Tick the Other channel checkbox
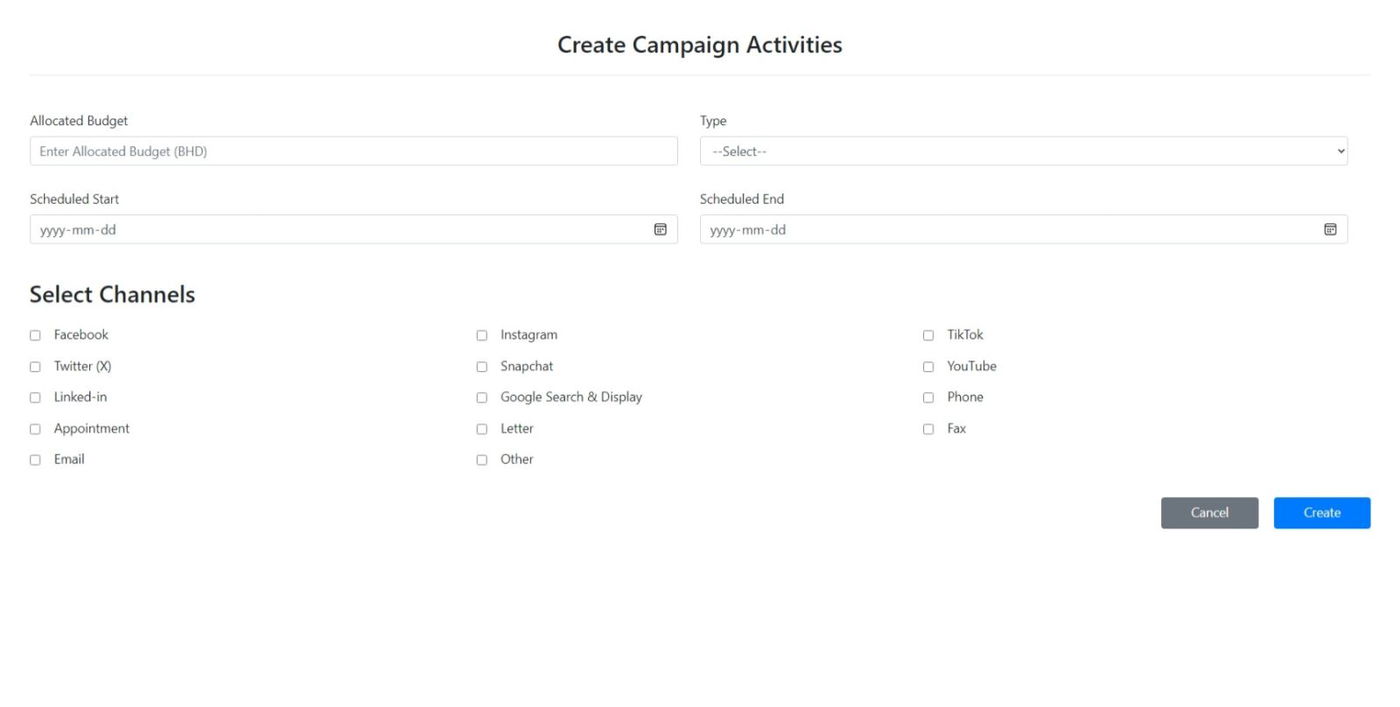Viewport: 1400px width, 707px height. (x=482, y=460)
